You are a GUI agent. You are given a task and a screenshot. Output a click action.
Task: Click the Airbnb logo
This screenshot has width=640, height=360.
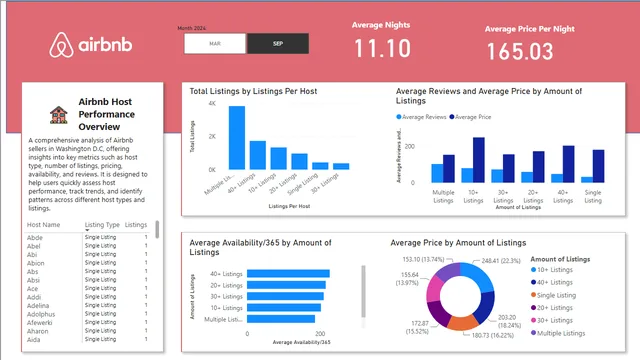coord(91,45)
